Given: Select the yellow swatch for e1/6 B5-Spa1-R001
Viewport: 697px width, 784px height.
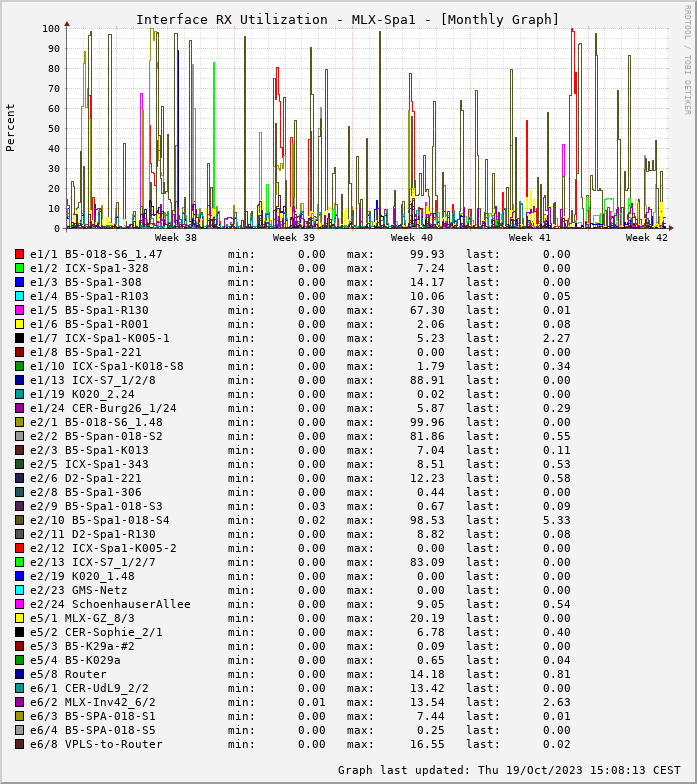Looking at the screenshot, I should point(19,324).
